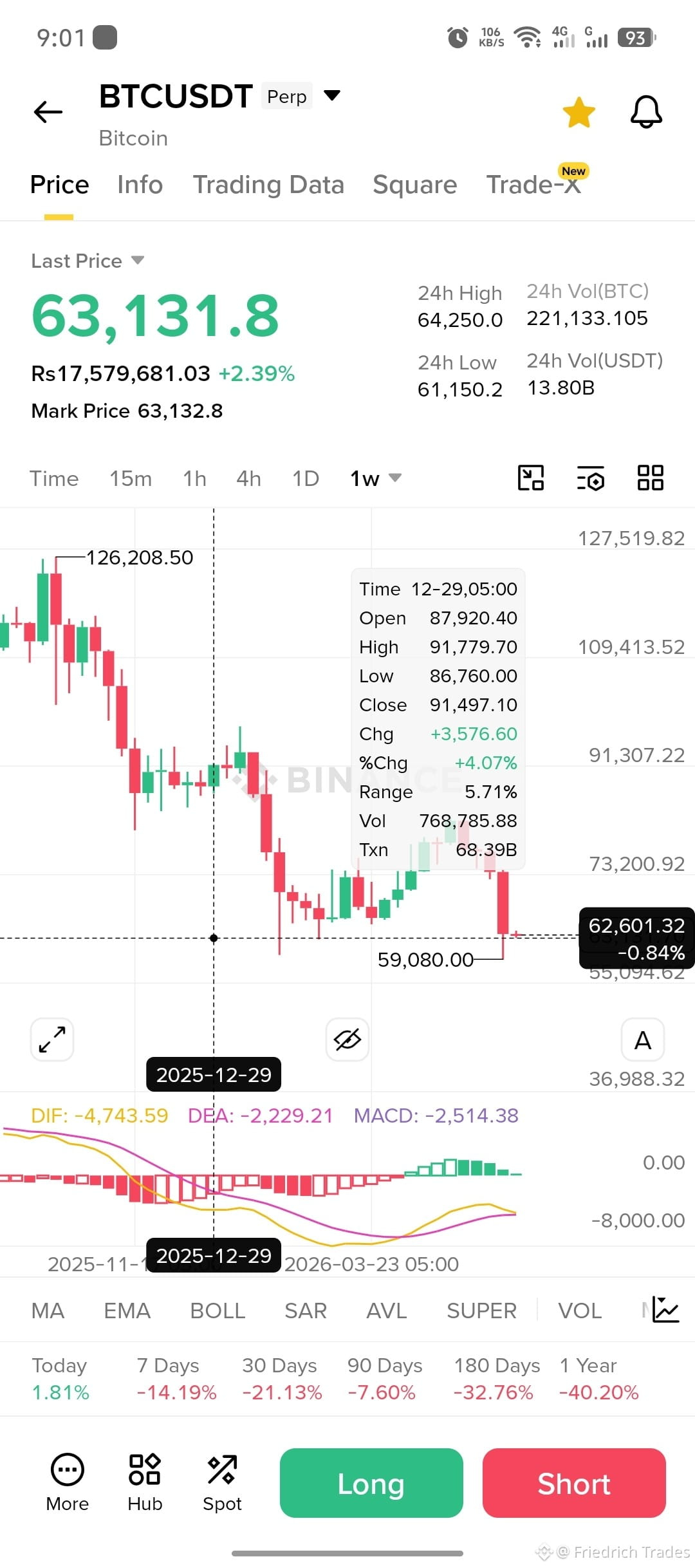
Task: Select the Time chart interval
Action: point(54,479)
